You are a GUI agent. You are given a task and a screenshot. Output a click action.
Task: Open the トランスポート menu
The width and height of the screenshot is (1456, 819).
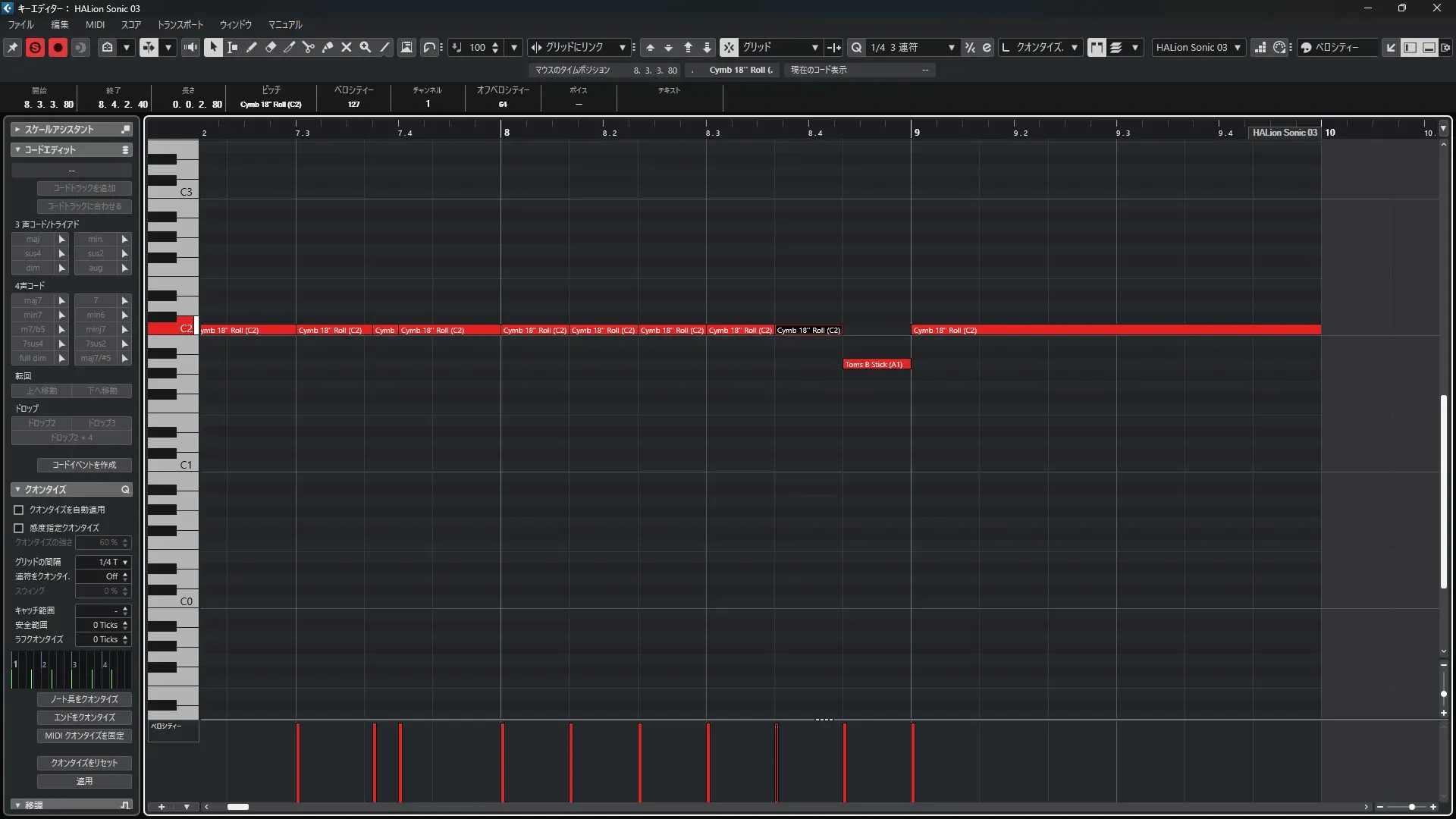click(180, 25)
